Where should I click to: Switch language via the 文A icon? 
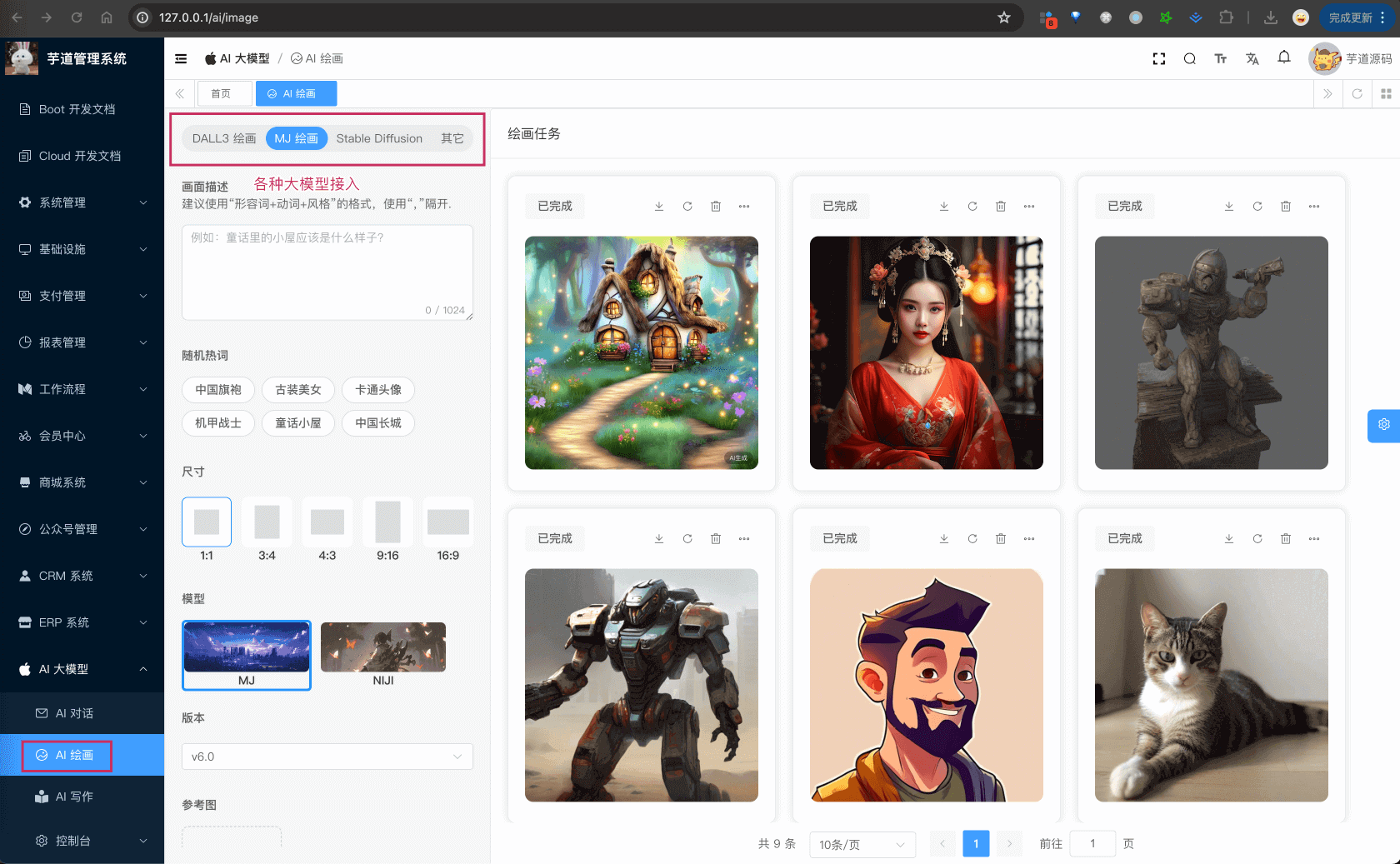point(1252,58)
